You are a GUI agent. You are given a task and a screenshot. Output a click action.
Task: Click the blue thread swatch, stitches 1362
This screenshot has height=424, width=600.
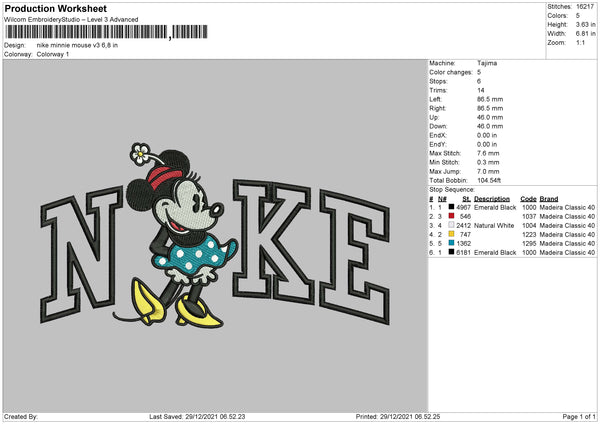click(452, 243)
